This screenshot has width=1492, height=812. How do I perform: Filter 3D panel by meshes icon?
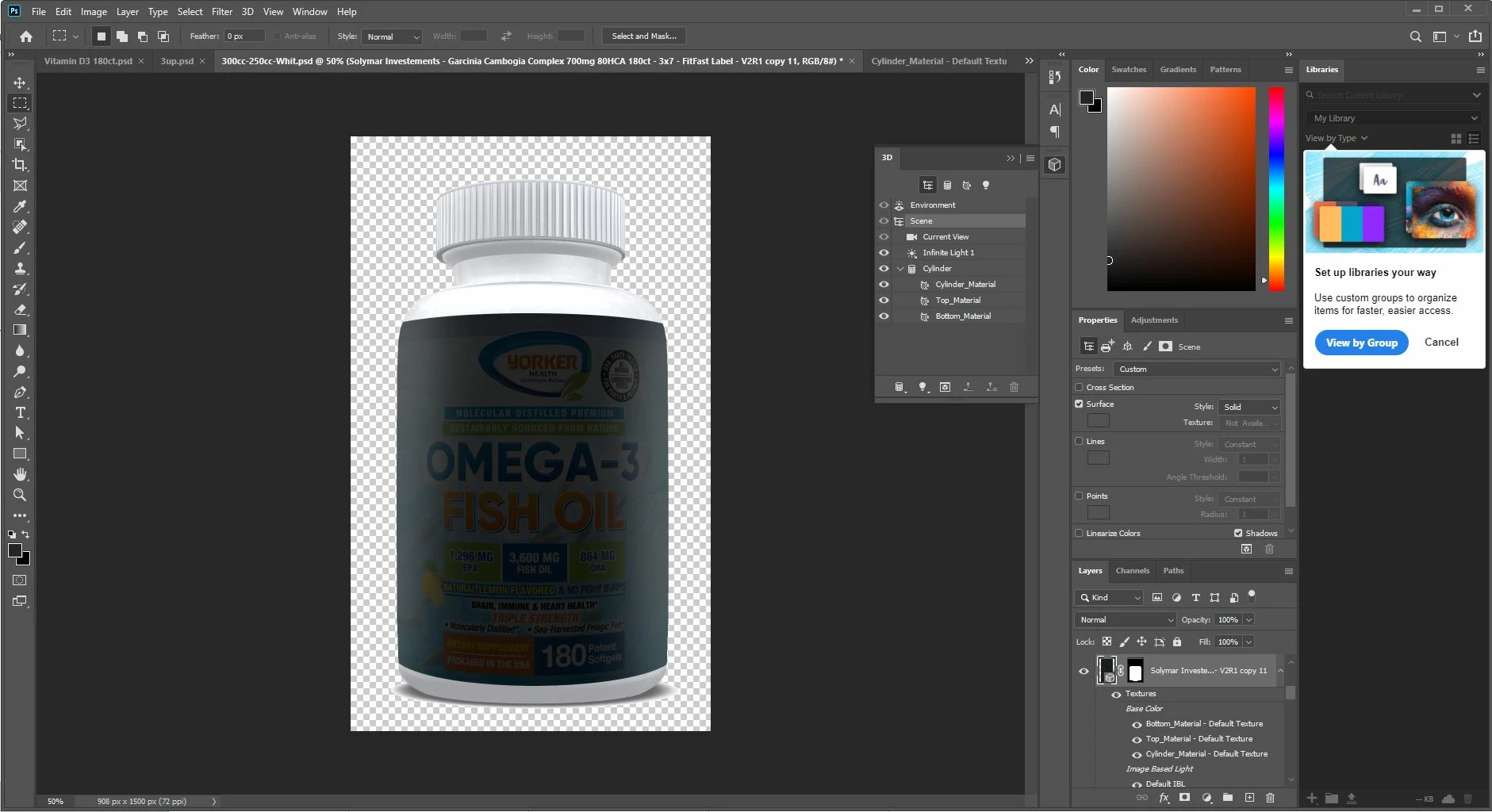click(x=947, y=185)
